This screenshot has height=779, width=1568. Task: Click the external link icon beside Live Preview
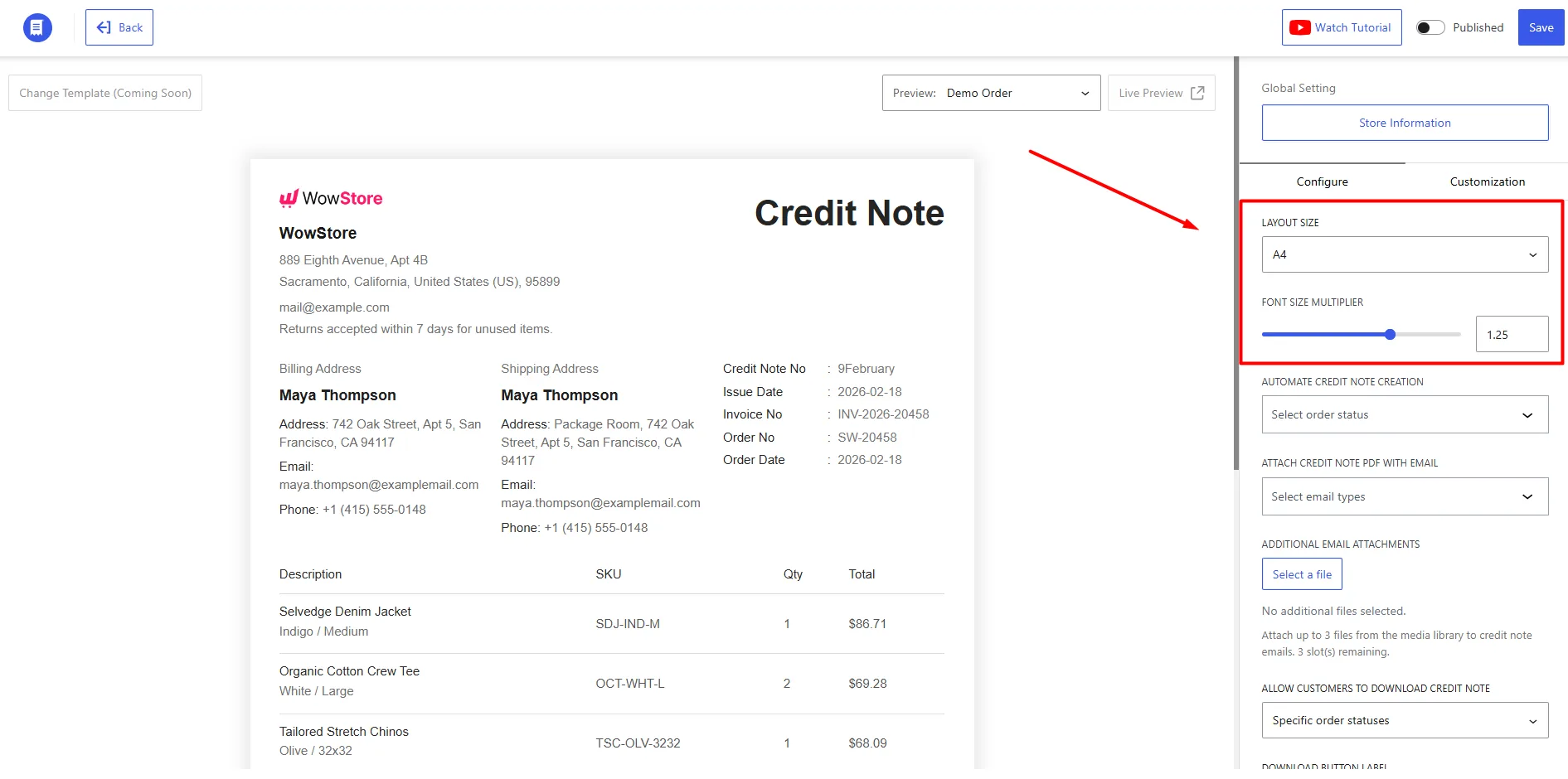click(x=1197, y=93)
